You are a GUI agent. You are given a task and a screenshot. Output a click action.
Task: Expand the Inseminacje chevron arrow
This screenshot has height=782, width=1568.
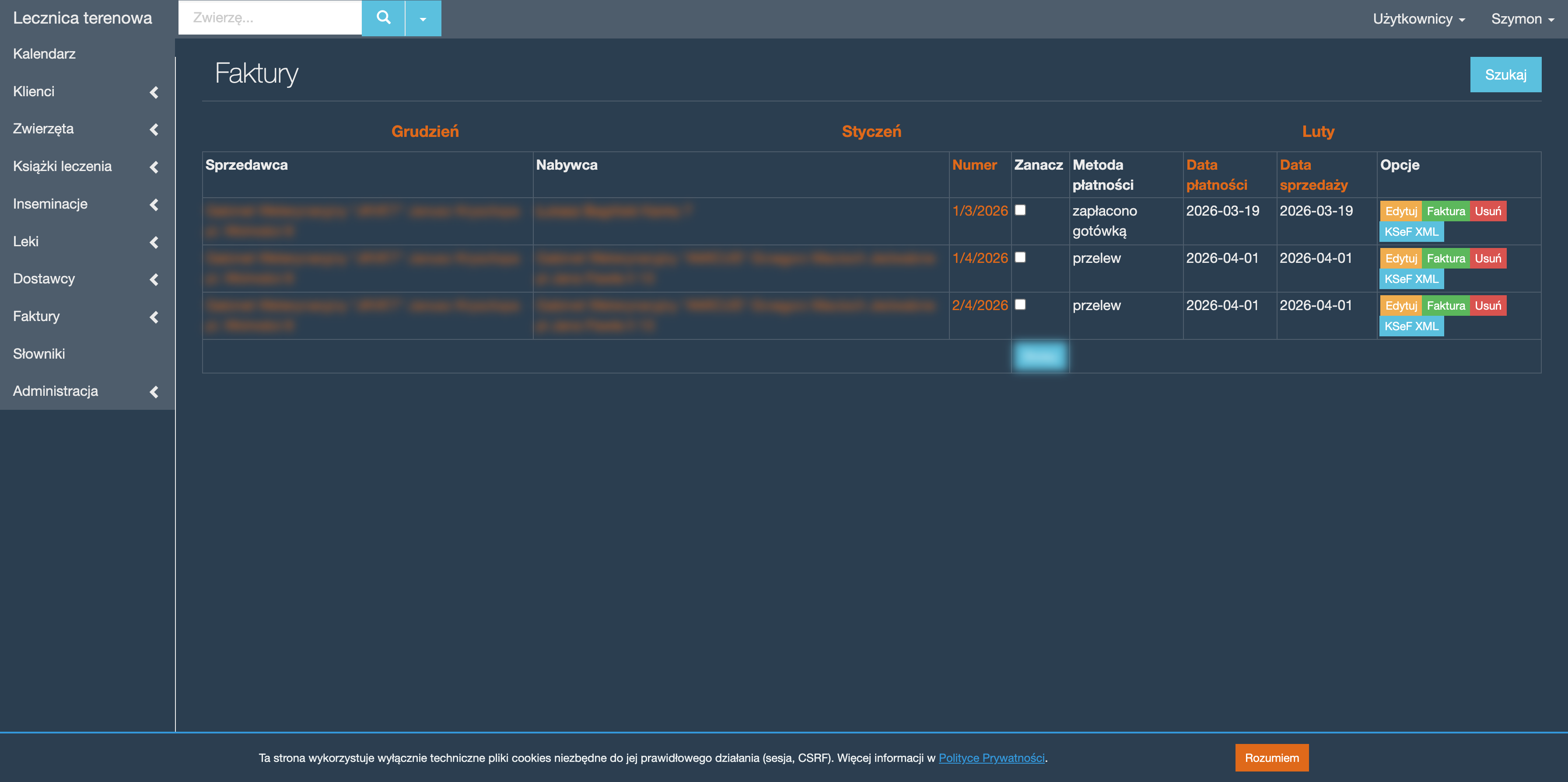(154, 205)
